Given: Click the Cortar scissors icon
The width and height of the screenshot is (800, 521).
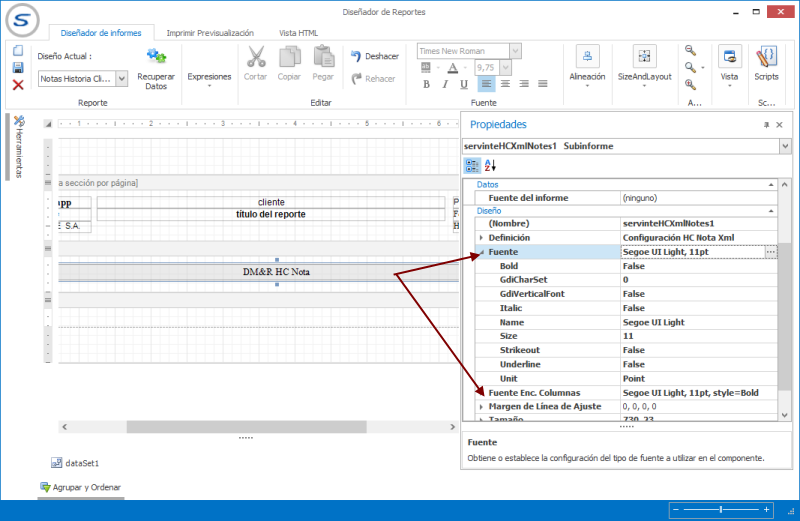Looking at the screenshot, I should tap(255, 57).
